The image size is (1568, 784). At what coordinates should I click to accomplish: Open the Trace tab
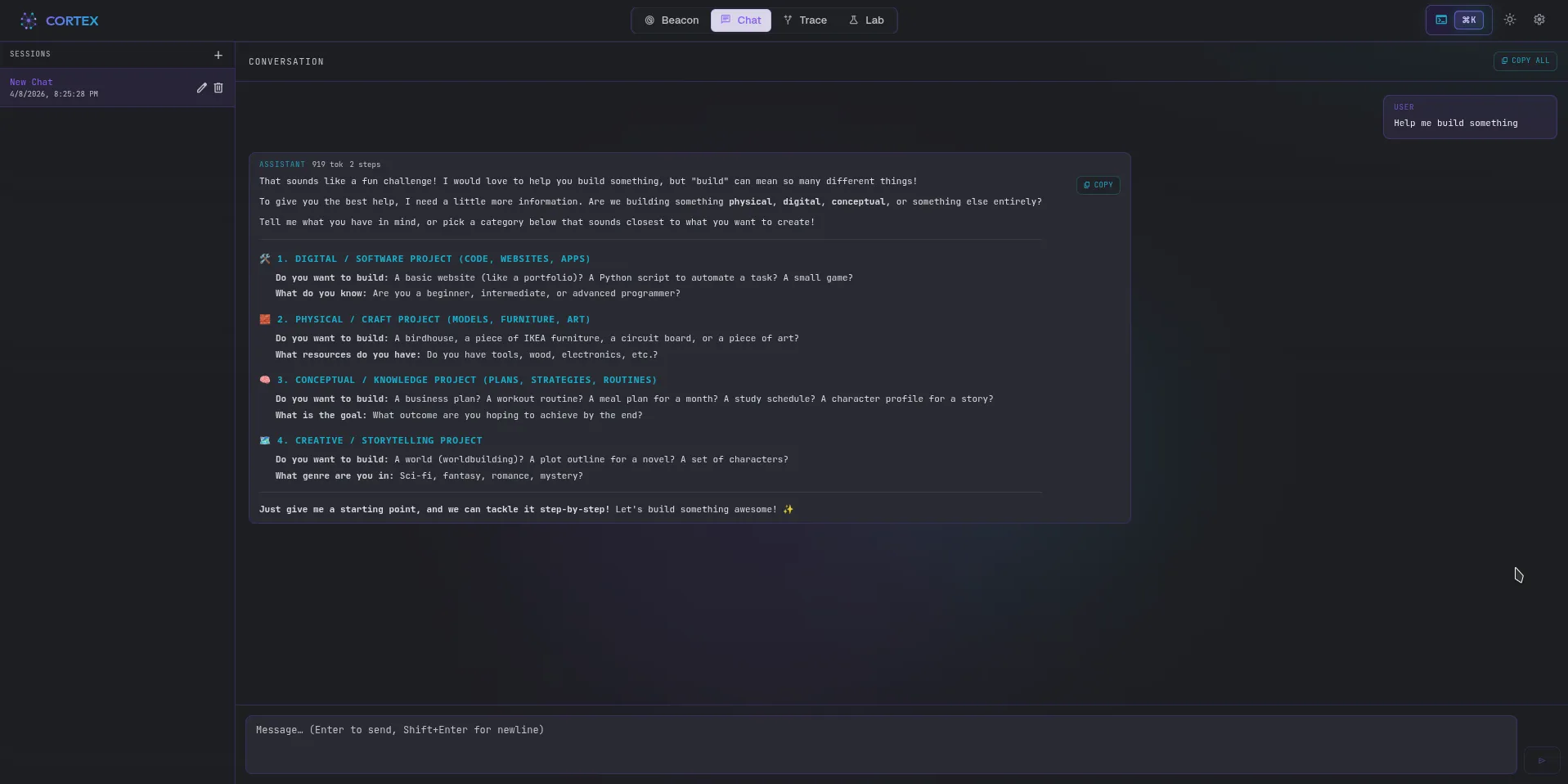coord(805,20)
